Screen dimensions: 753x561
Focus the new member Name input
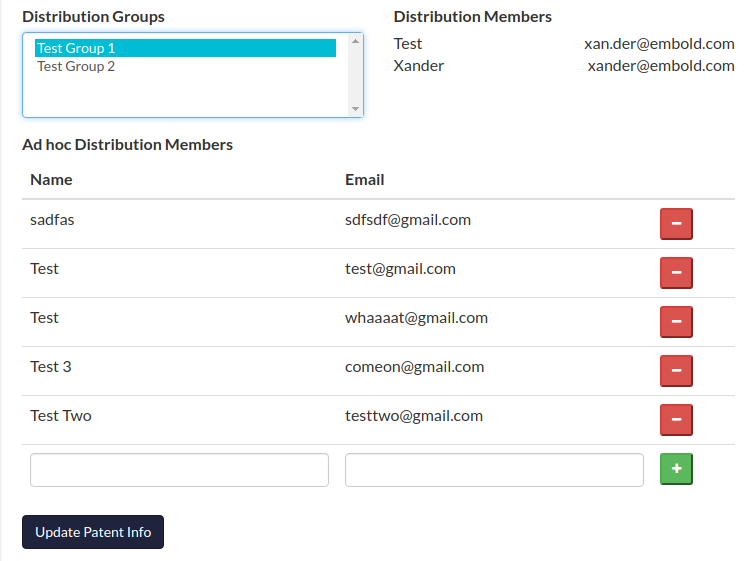click(x=179, y=470)
